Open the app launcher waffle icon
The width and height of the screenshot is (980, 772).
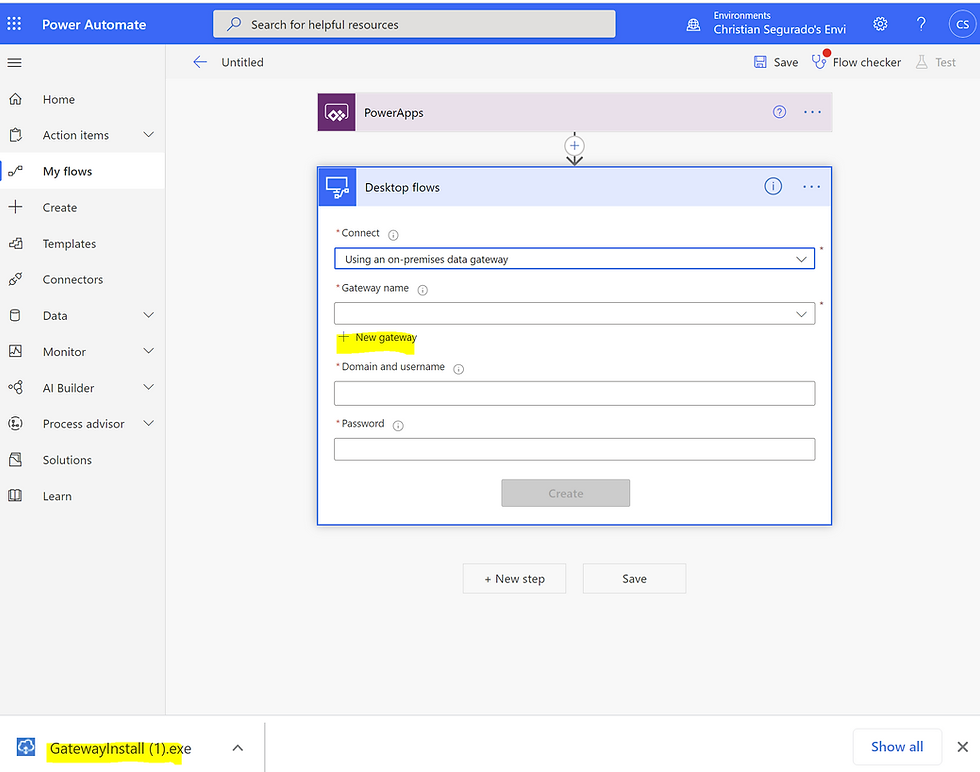pyautogui.click(x=14, y=24)
